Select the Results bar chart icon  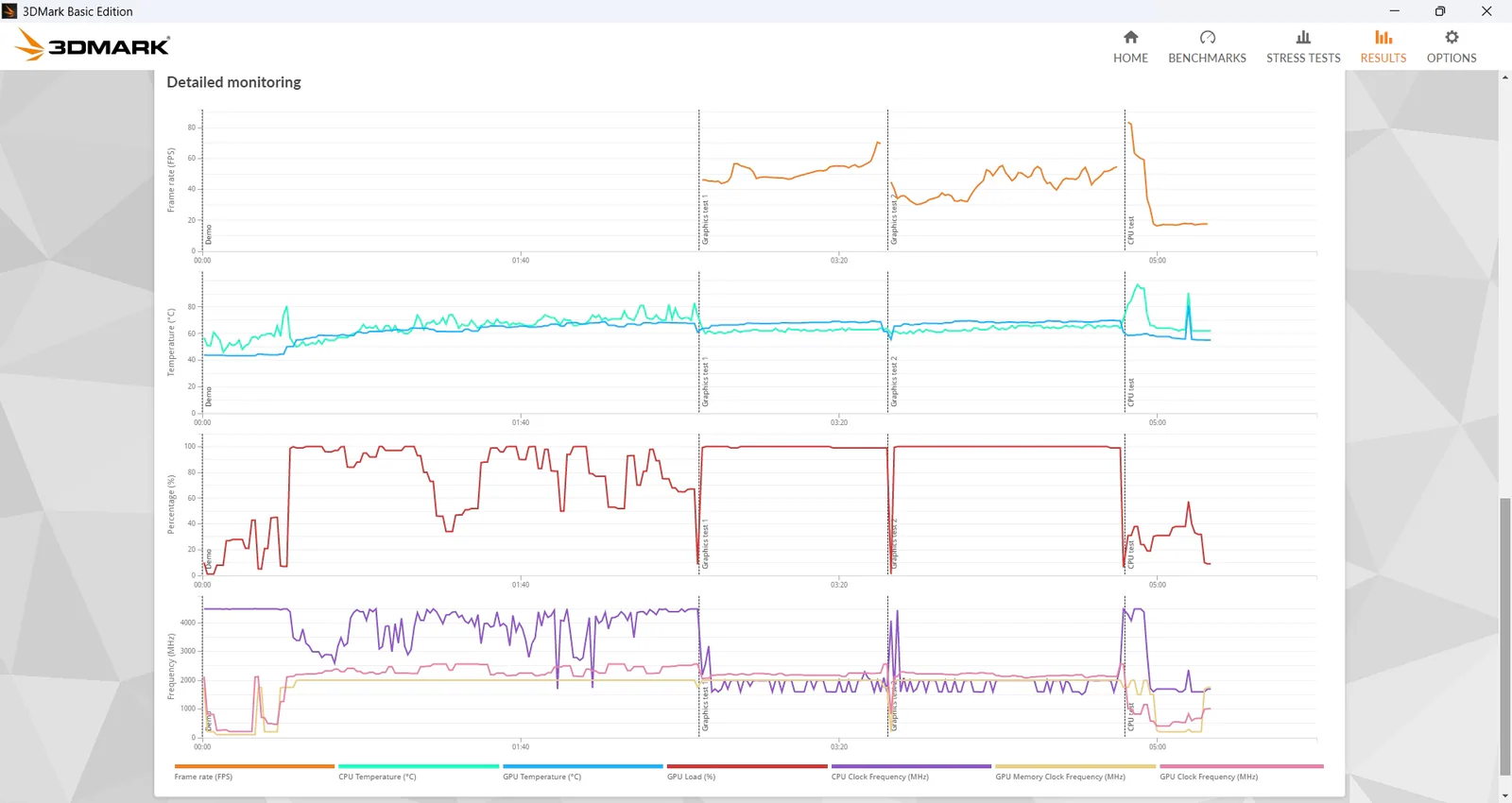1383,38
